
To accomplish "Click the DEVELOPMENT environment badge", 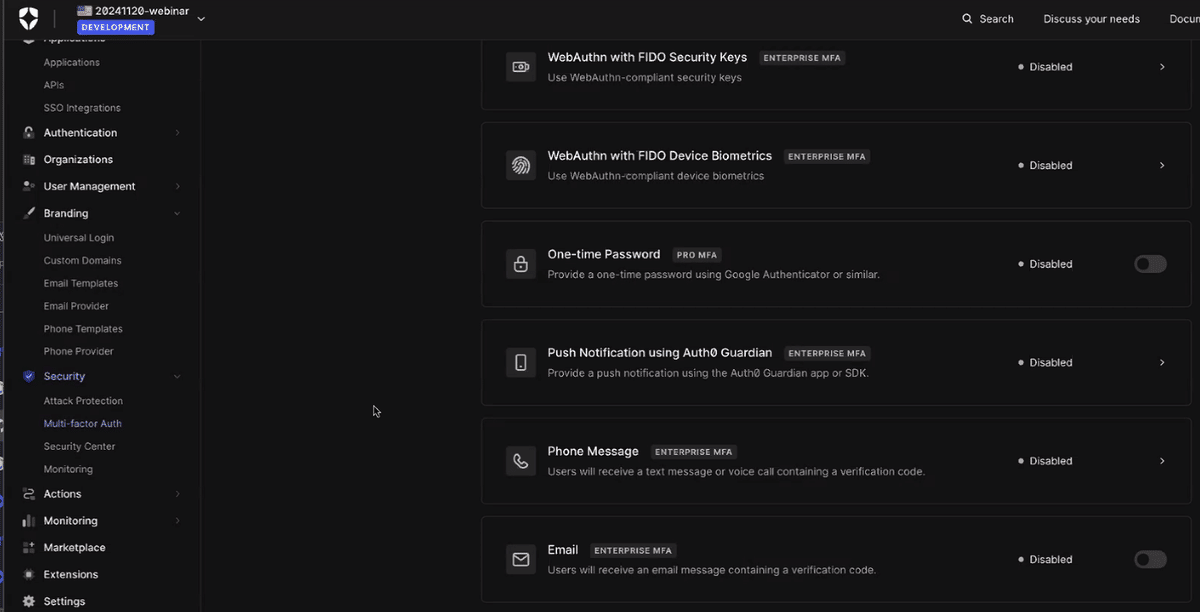I will point(115,27).
